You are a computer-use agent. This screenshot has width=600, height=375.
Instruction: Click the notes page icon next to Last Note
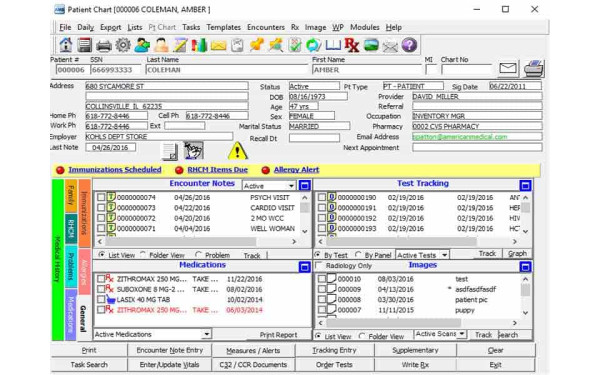tap(170, 152)
